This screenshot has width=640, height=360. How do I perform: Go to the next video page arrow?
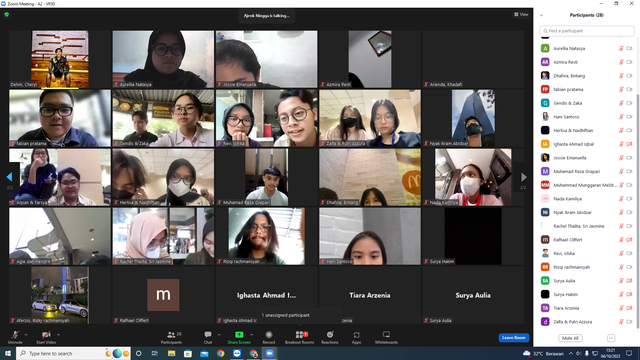tap(523, 177)
